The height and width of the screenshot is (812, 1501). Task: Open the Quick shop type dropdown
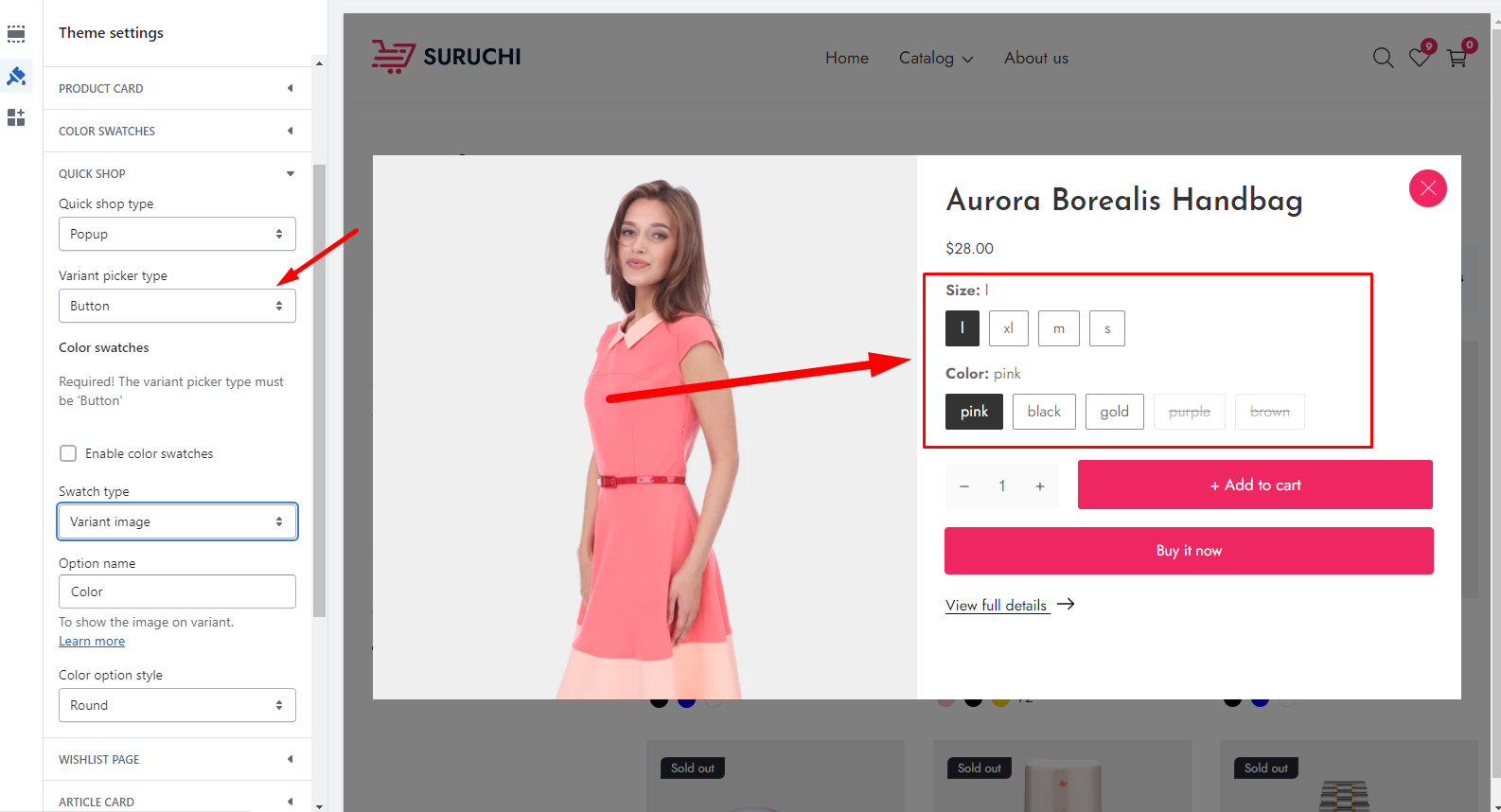tap(177, 234)
